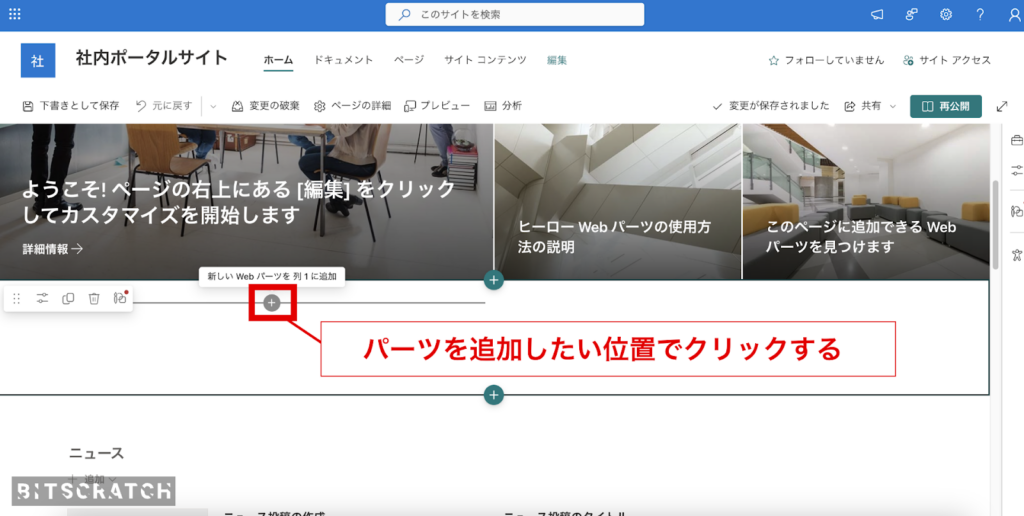
Task: Open the settings gear in header
Action: pyautogui.click(x=945, y=15)
